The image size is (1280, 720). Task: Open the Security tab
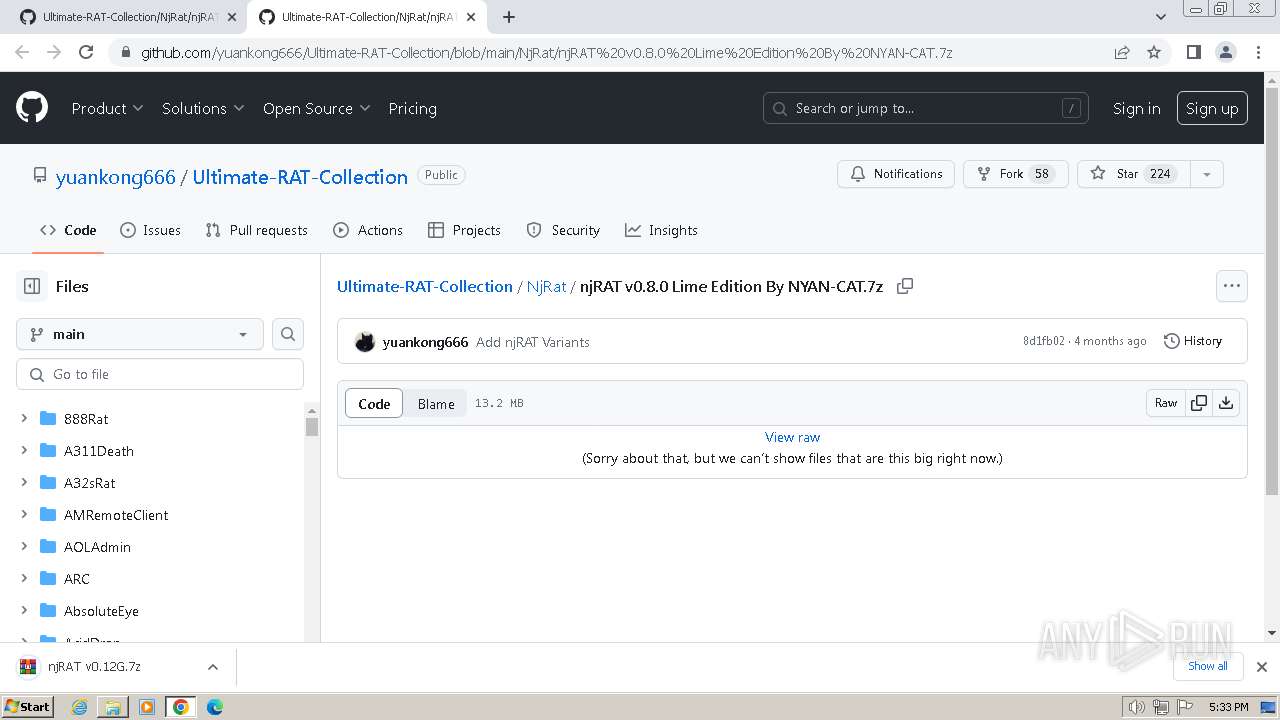tap(563, 230)
